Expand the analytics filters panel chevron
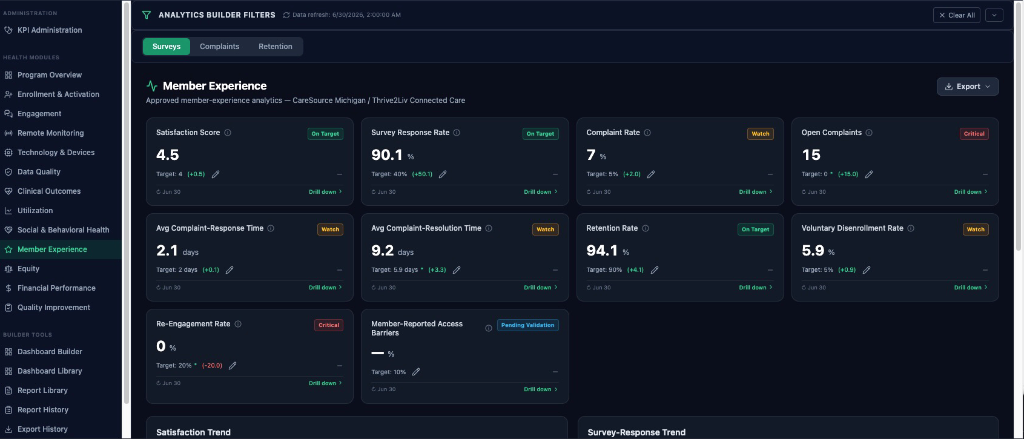The width and height of the screenshot is (1024, 439). pyautogui.click(x=994, y=15)
